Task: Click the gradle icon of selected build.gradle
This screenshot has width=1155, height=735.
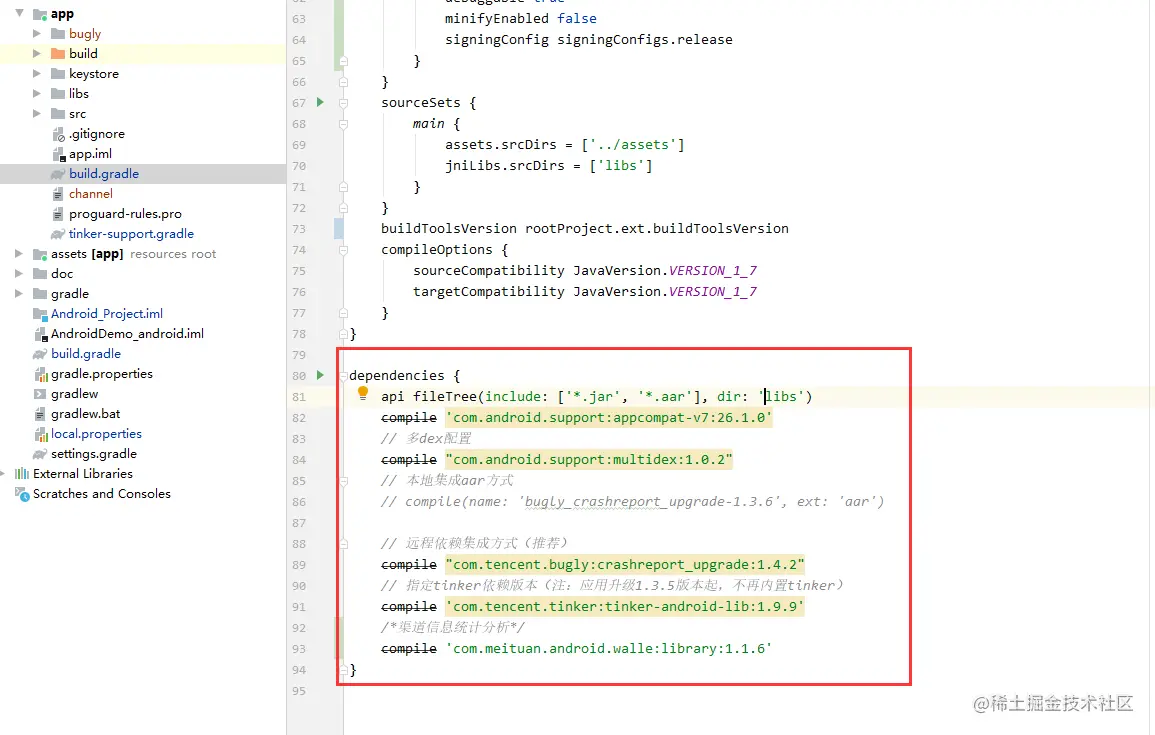Action: pyautogui.click(x=58, y=174)
